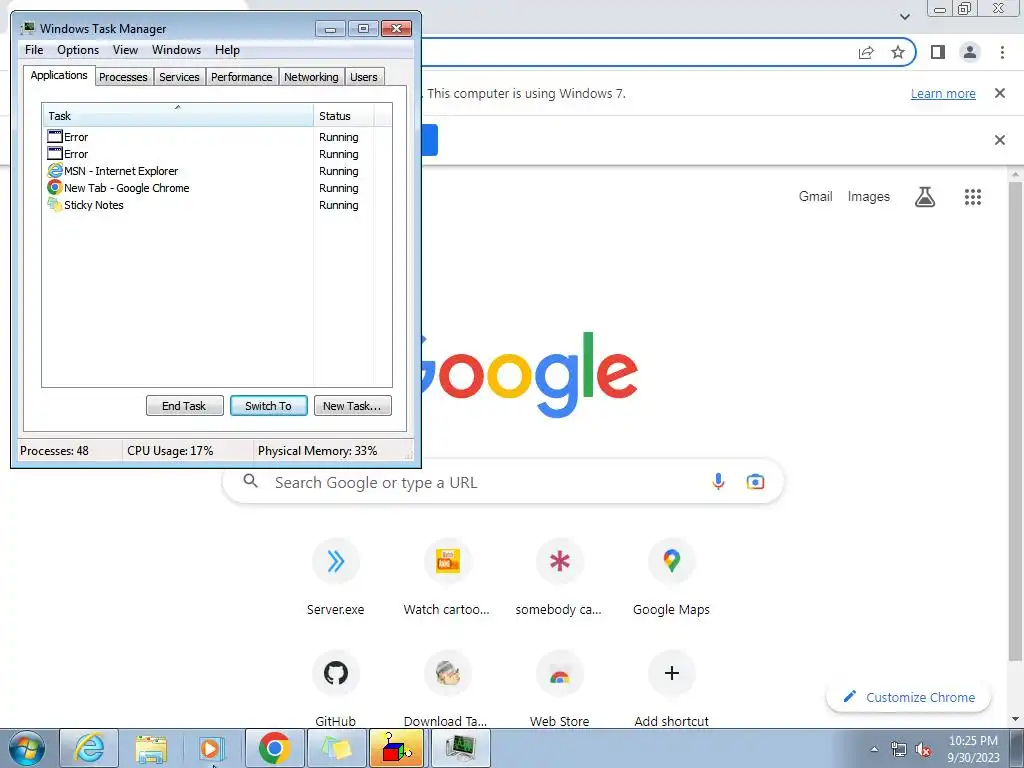This screenshot has height=768, width=1024.
Task: Show hidden tray icons arrow
Action: coord(874,750)
